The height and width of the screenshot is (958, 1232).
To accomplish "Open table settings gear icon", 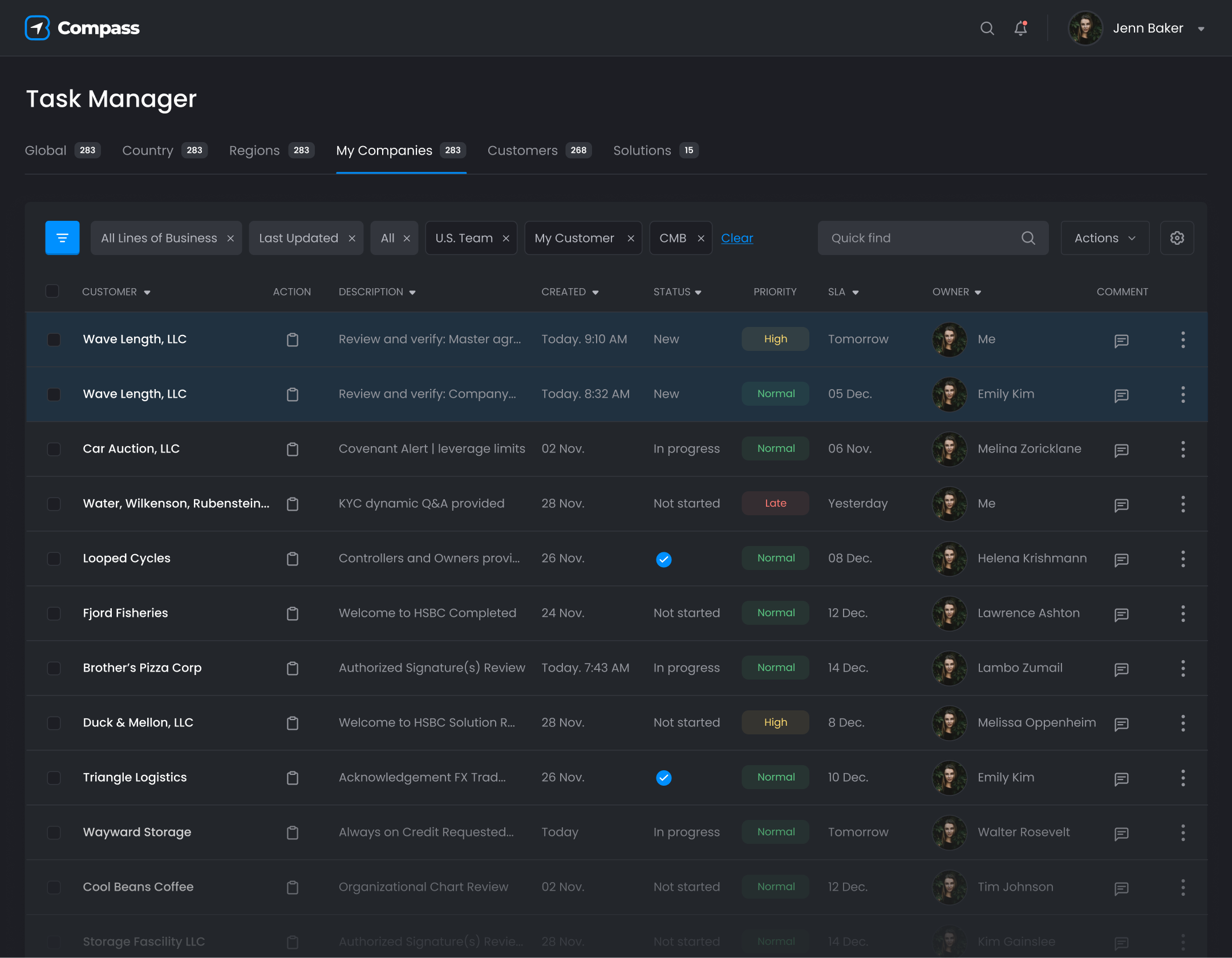I will (x=1177, y=238).
